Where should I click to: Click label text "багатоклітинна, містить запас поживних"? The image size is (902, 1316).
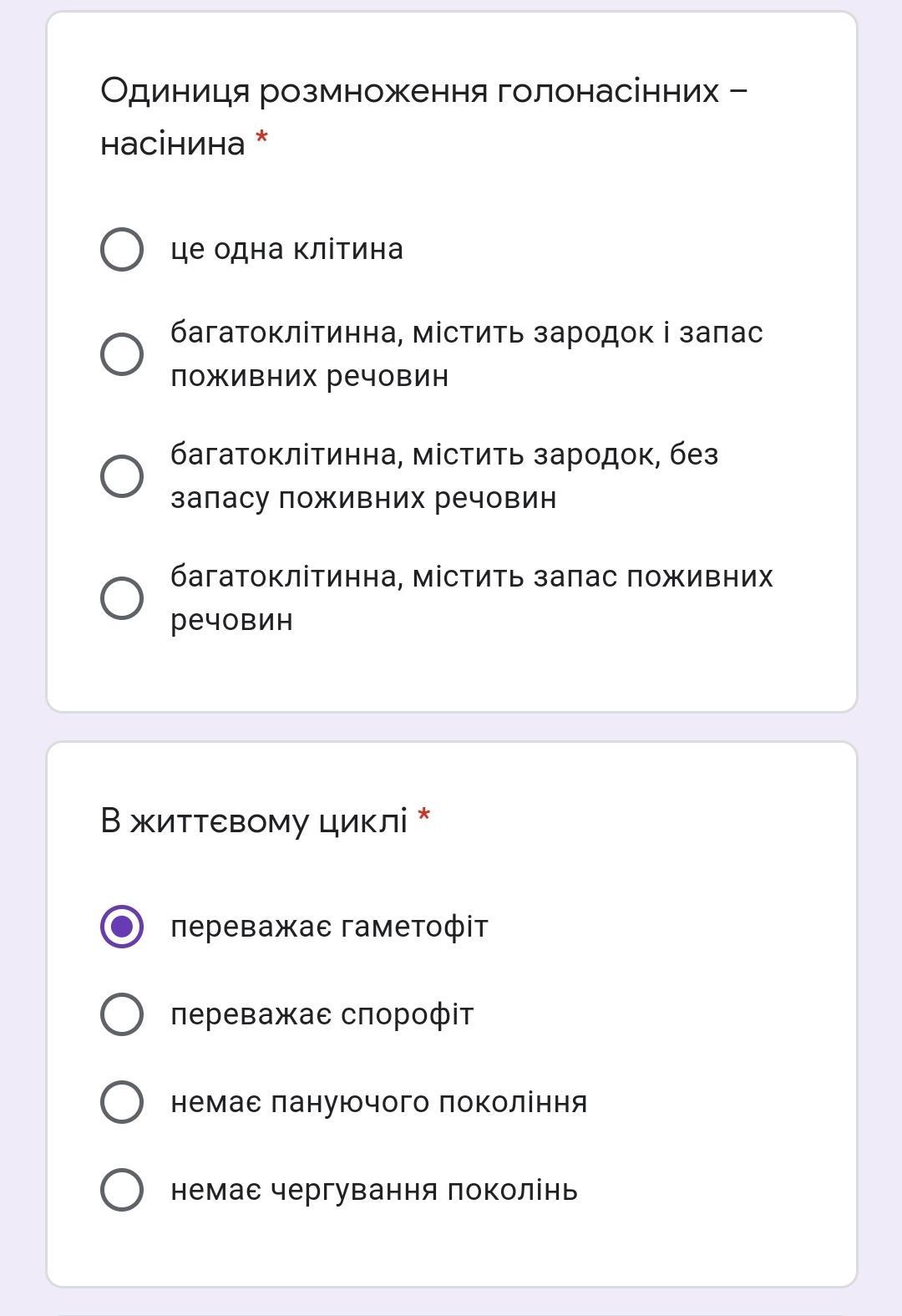coord(471,577)
